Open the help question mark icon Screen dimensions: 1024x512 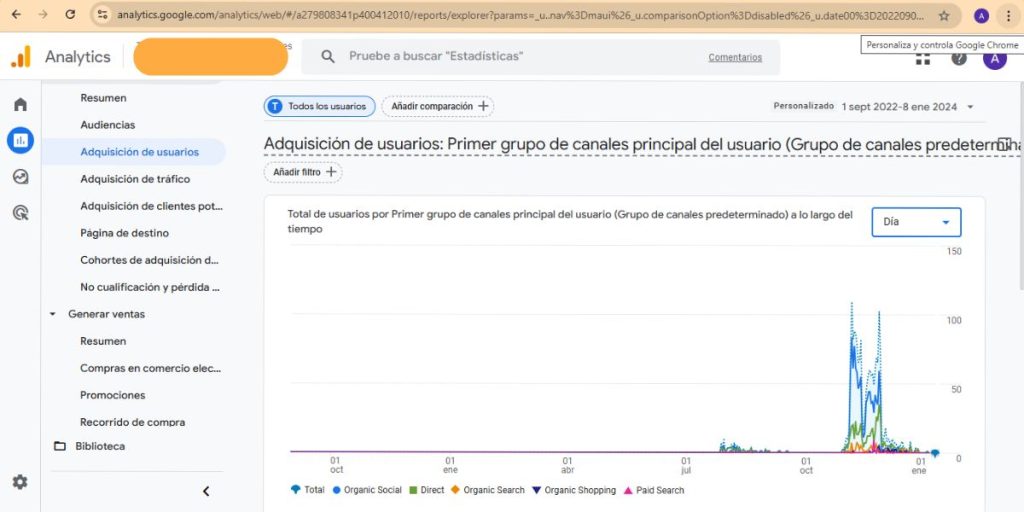pos(959,58)
